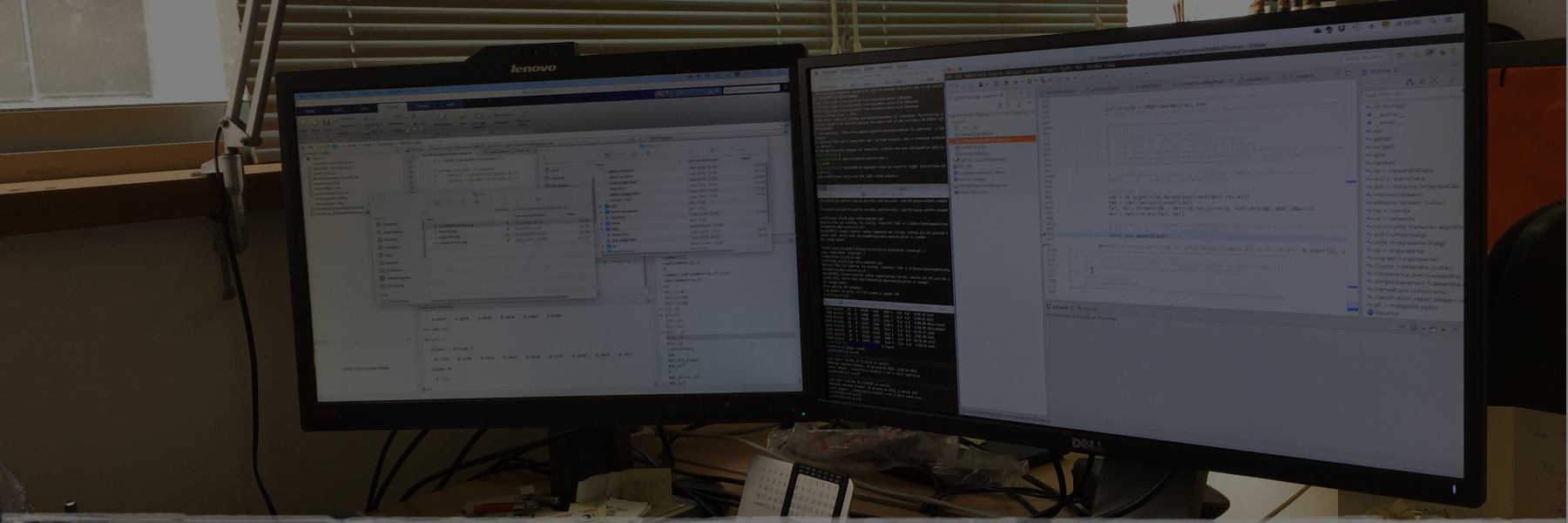1568x523 pixels.
Task: Click the Quick Access field in Eclipse
Action: point(1365,58)
